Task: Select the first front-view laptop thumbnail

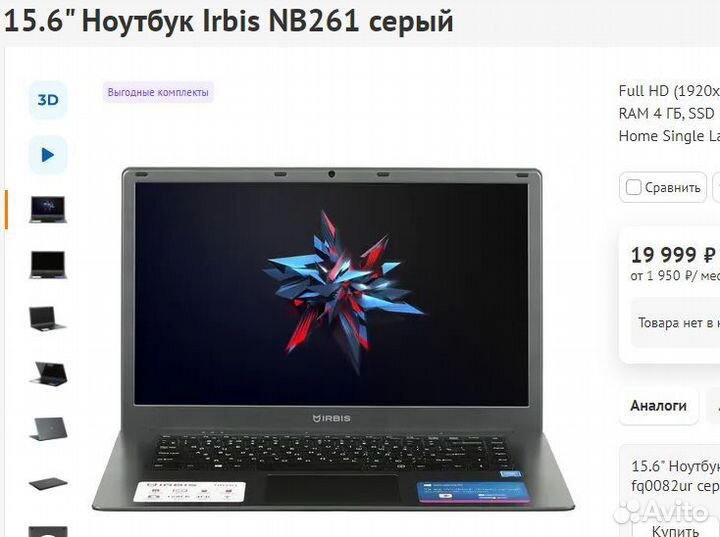Action: [48, 209]
